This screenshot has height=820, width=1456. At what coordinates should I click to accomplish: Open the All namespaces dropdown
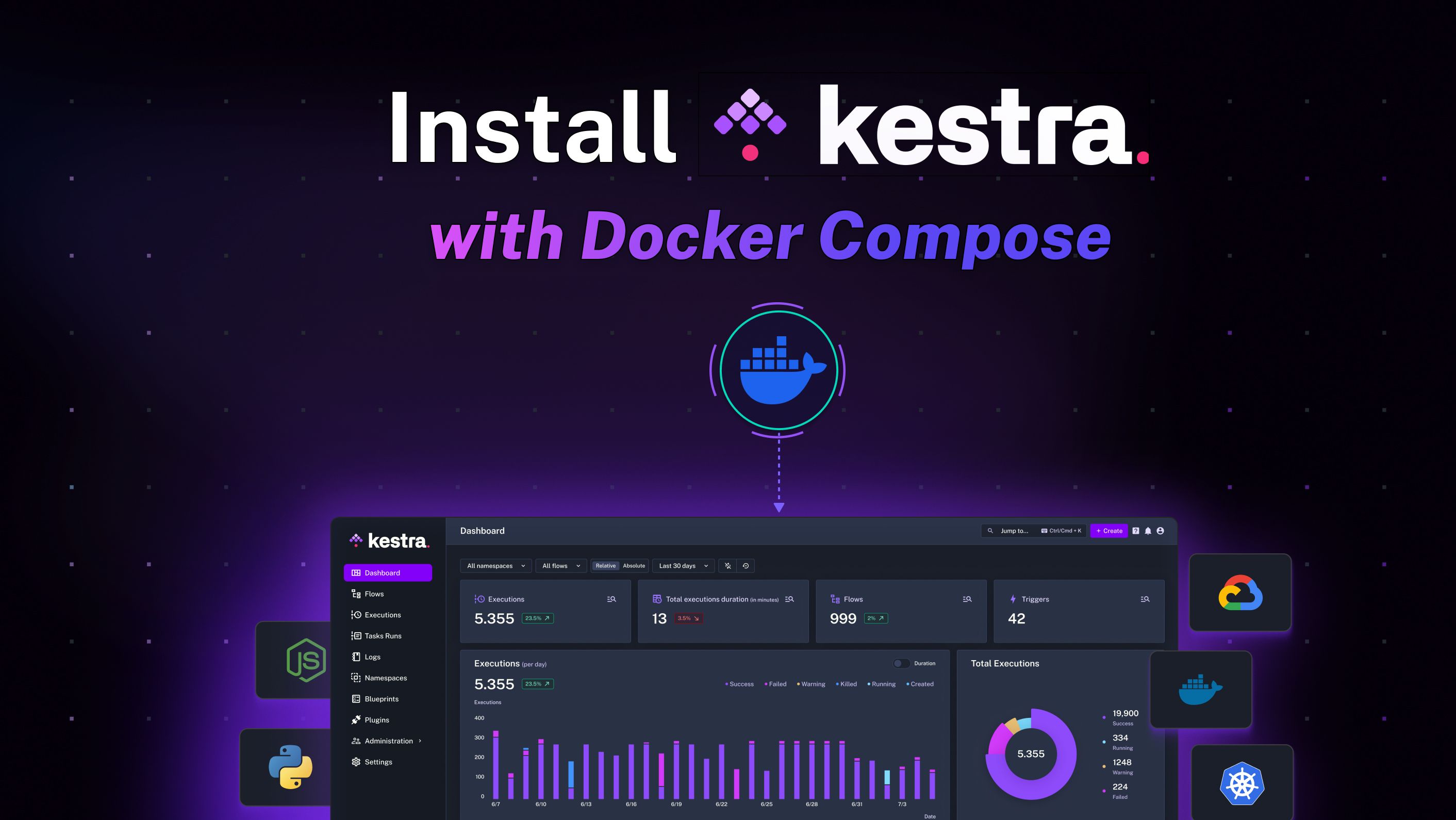click(495, 566)
